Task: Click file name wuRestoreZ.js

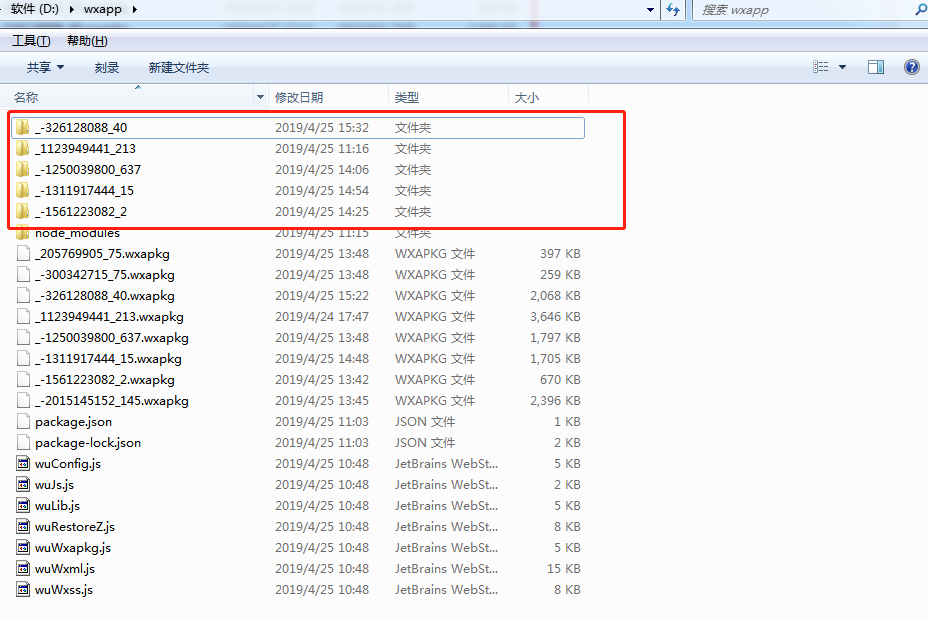Action: (75, 527)
